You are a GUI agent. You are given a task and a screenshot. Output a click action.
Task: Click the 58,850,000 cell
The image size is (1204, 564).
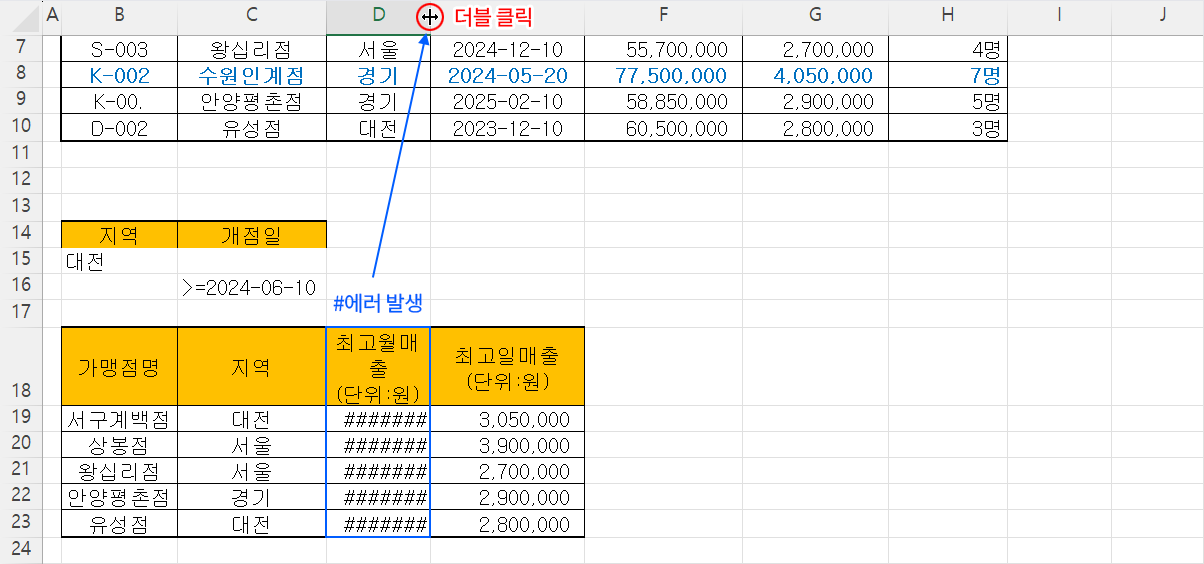(x=664, y=101)
